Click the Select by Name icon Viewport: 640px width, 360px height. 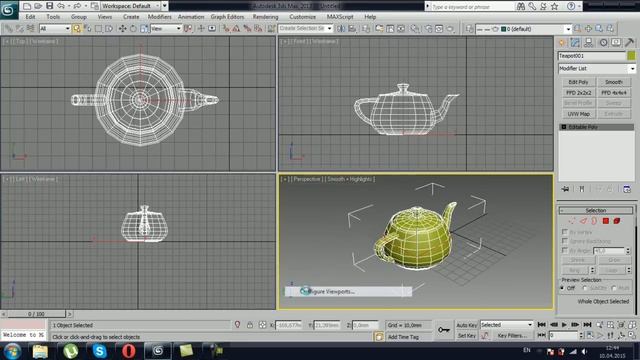(x=87, y=29)
